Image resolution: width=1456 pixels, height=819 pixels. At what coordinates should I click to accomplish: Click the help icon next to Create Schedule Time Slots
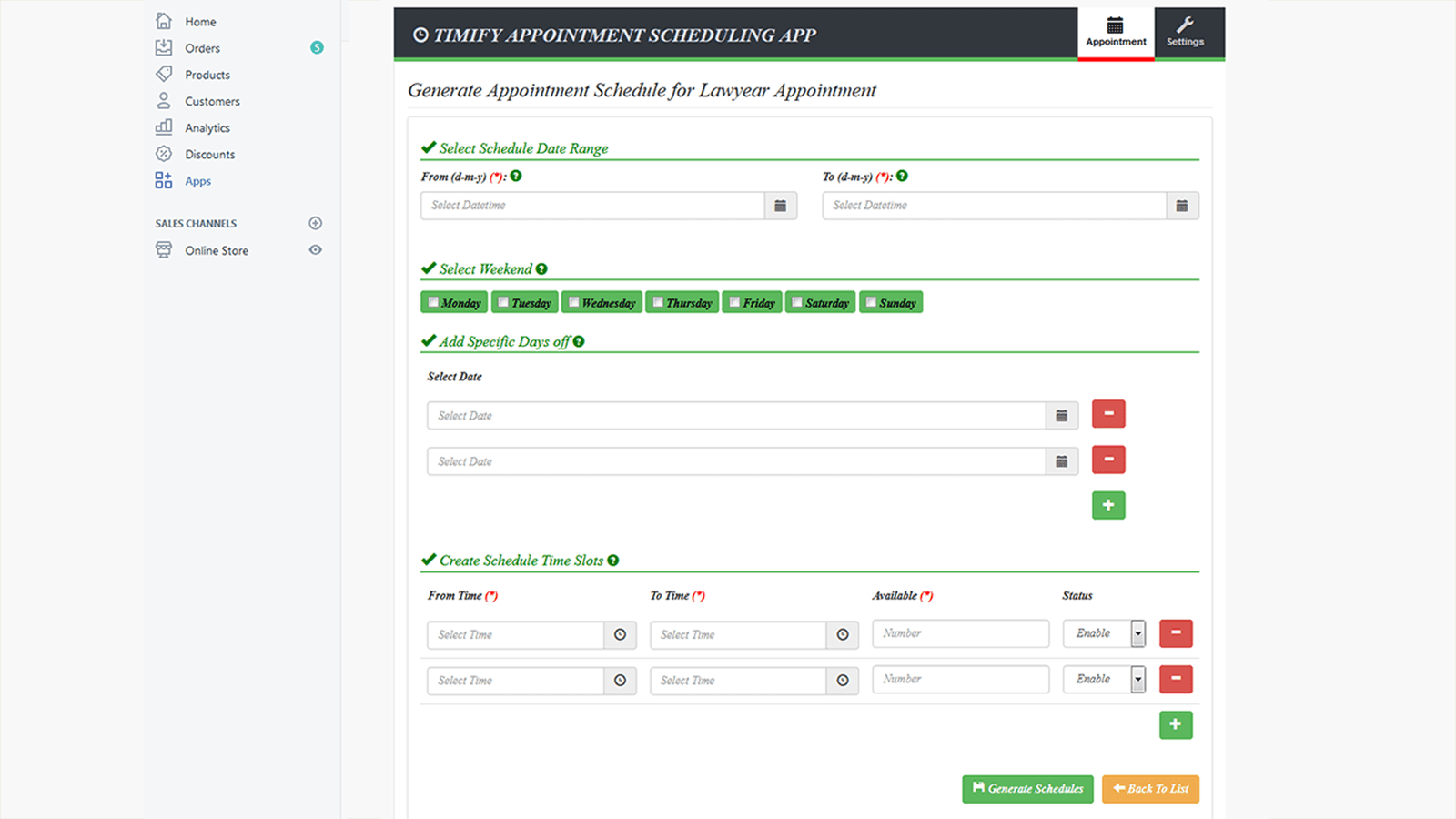(x=612, y=561)
